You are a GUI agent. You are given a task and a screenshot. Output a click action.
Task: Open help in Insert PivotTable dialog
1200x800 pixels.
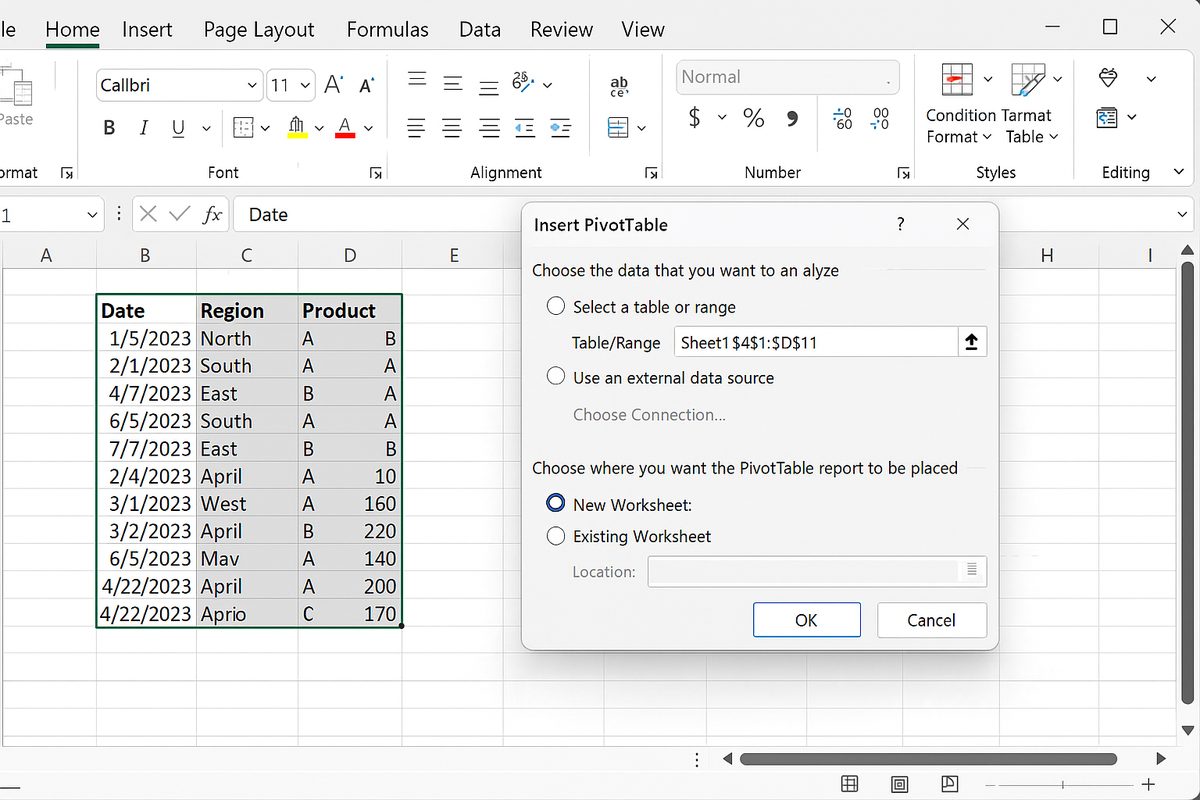[x=901, y=224]
